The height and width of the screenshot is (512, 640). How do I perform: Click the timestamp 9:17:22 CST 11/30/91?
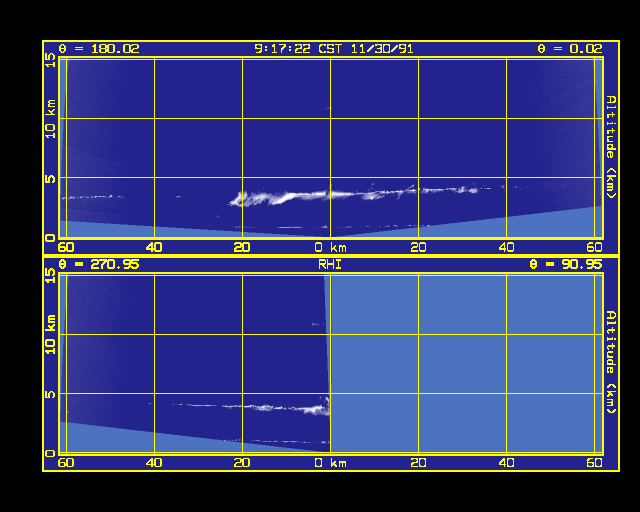coord(334,49)
